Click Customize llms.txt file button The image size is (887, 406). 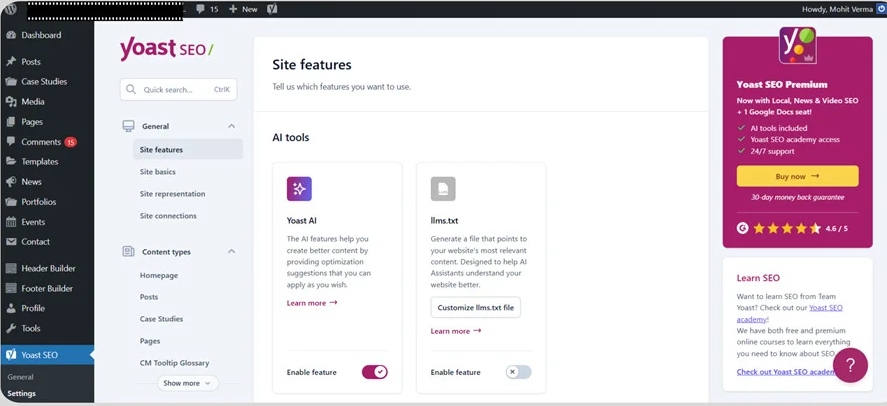click(475, 307)
